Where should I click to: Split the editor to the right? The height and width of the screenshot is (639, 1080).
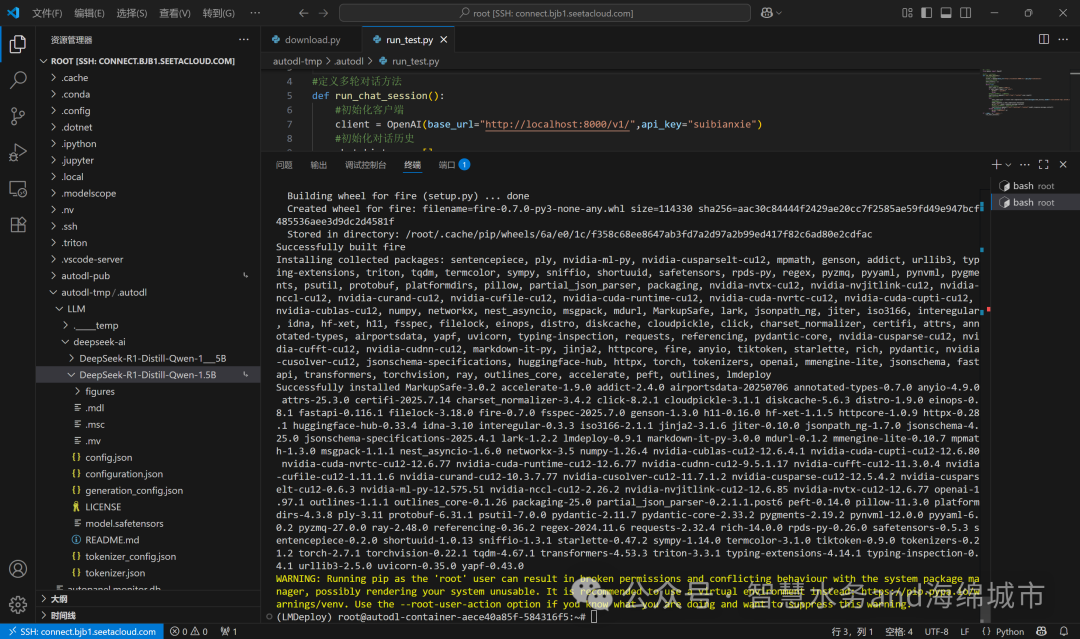click(x=1043, y=39)
